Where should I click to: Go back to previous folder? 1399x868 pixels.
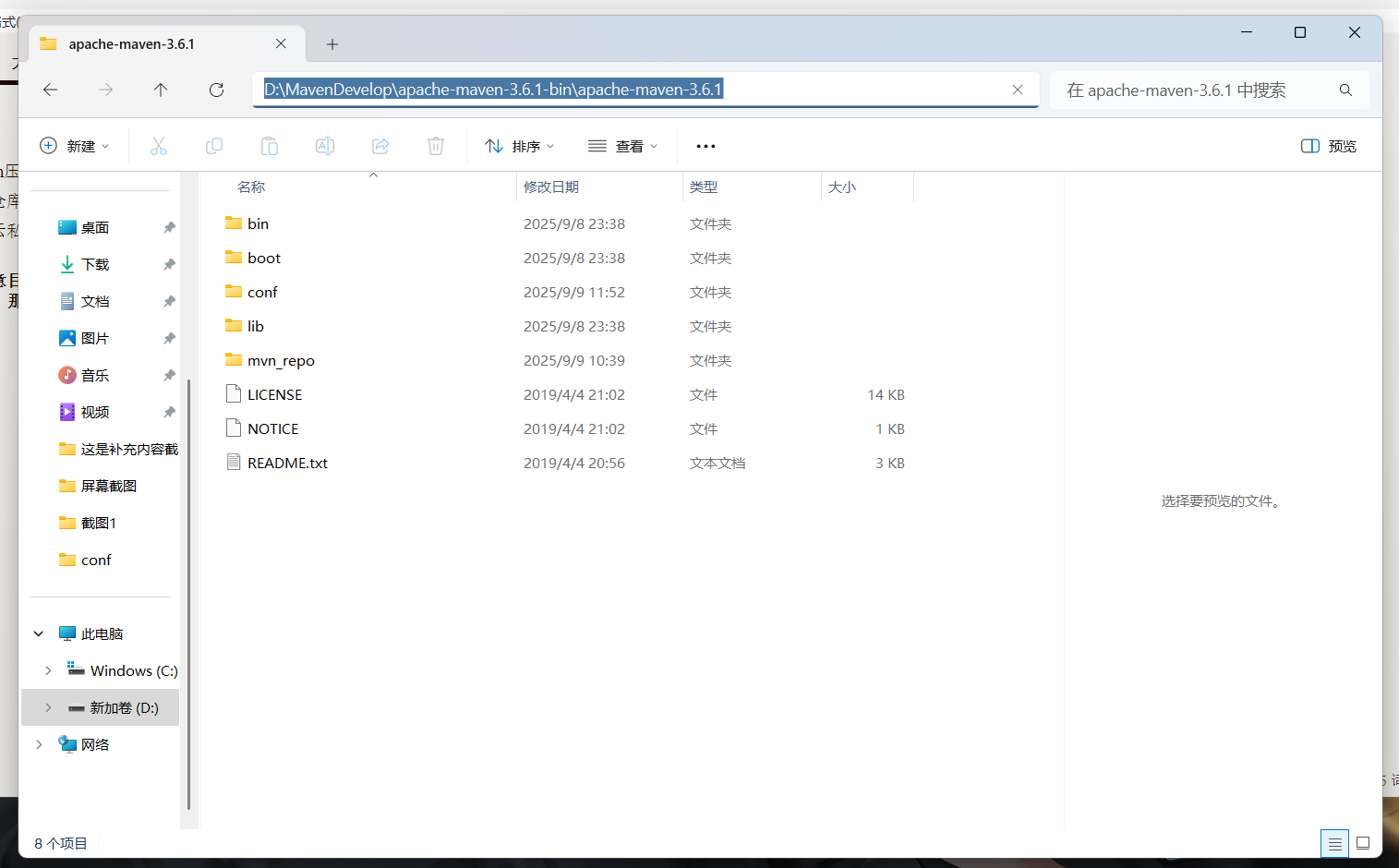coord(51,90)
